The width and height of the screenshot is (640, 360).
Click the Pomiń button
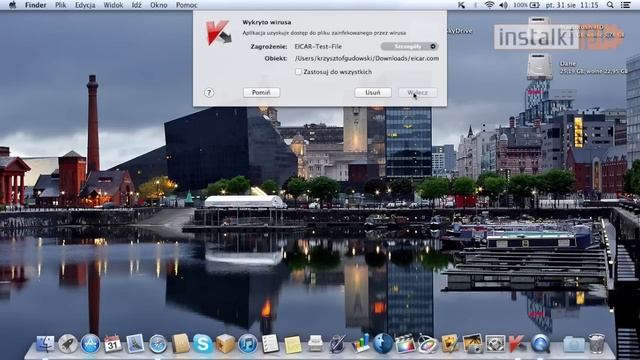261,93
